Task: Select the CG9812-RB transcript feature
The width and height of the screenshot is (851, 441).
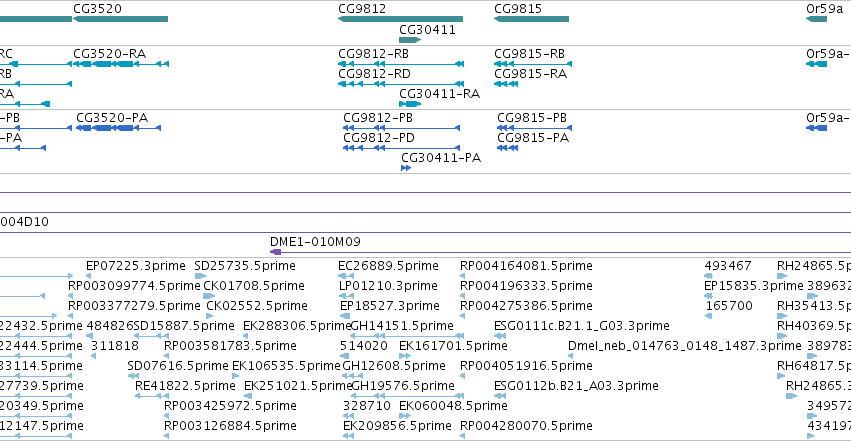Action: coord(401,64)
